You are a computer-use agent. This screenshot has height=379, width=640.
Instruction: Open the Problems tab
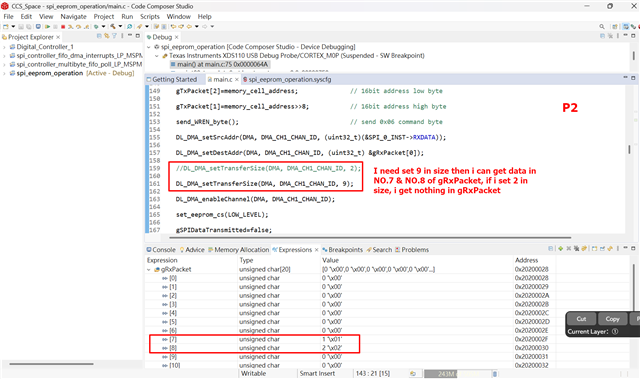coord(412,250)
